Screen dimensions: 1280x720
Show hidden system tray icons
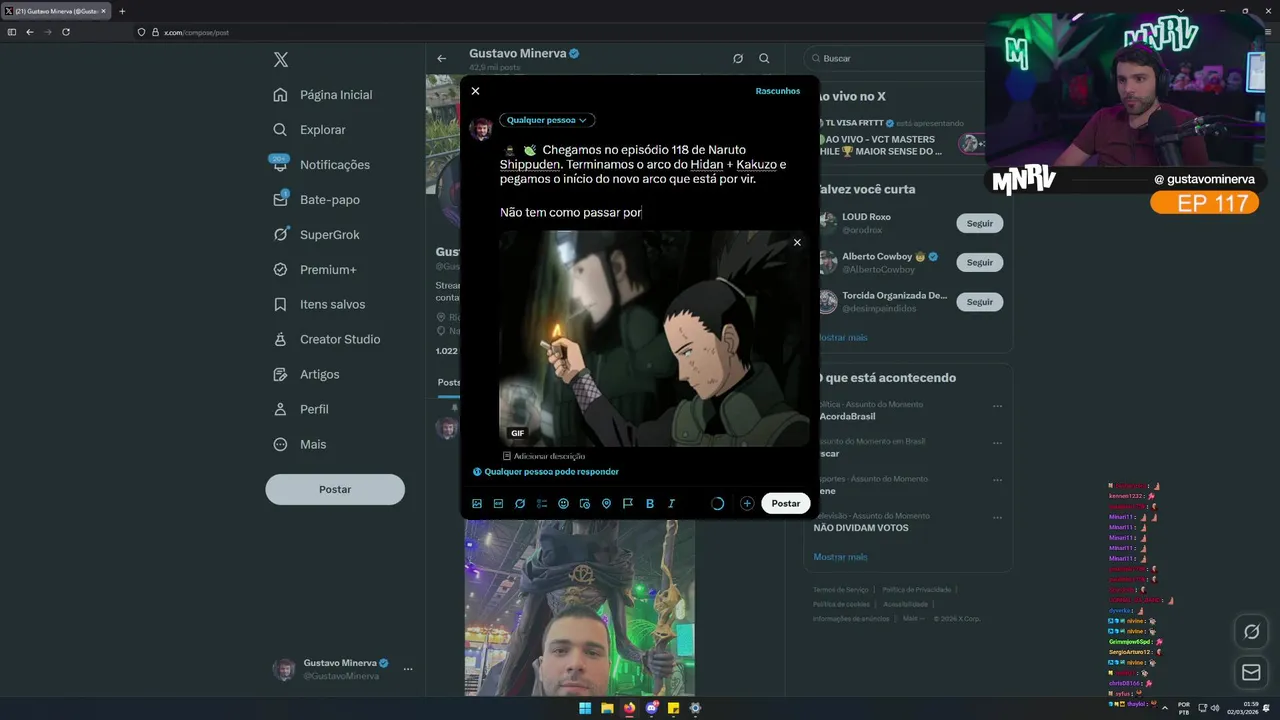[x=1165, y=708]
